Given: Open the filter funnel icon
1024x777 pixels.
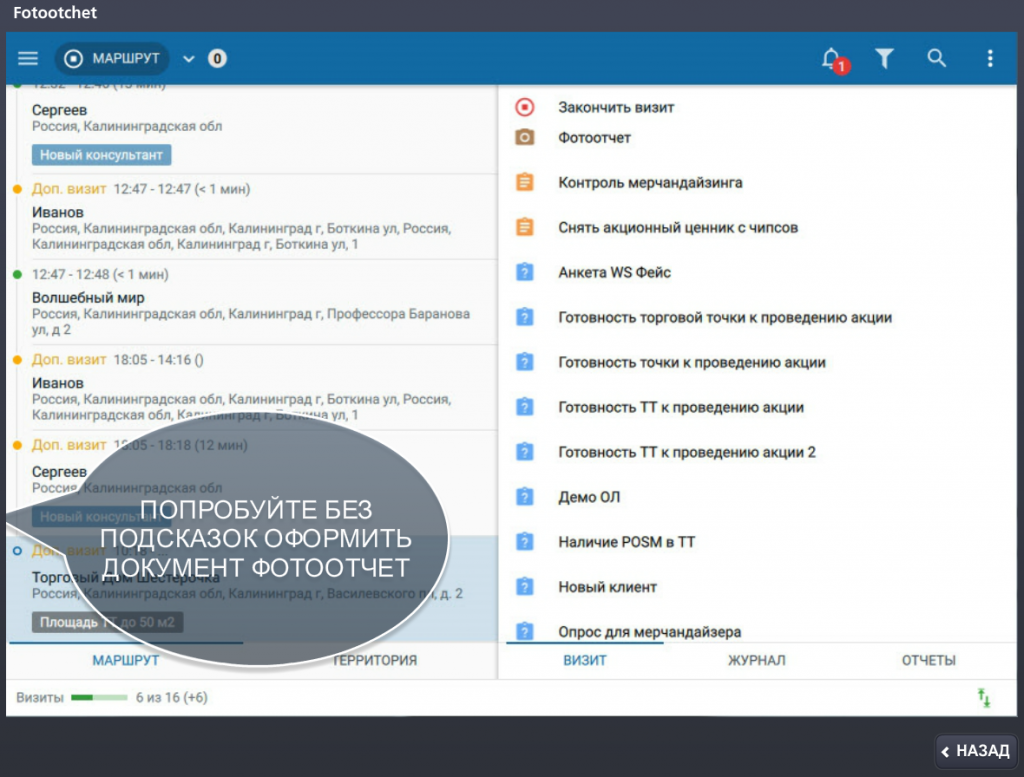Looking at the screenshot, I should click(884, 59).
